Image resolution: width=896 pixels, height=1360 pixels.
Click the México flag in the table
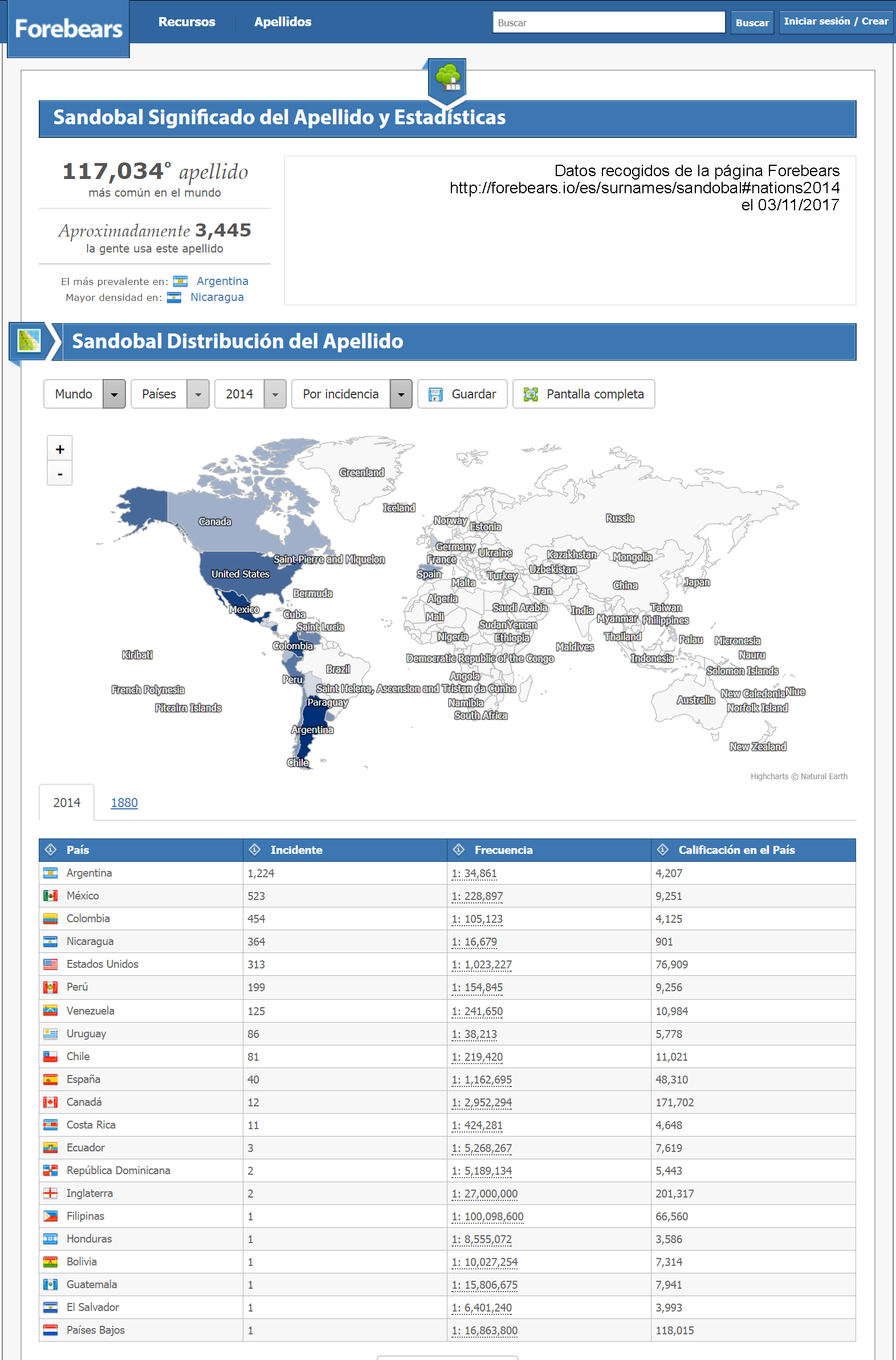point(51,896)
